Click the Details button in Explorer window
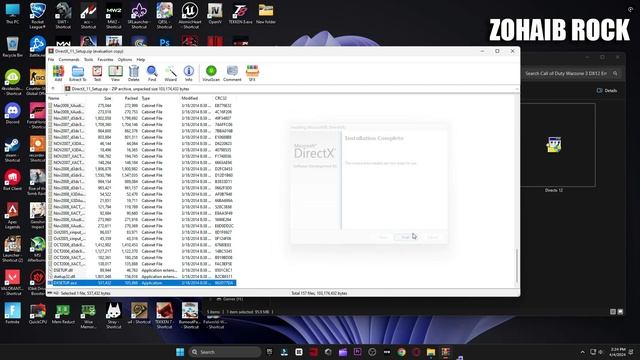 point(607,91)
